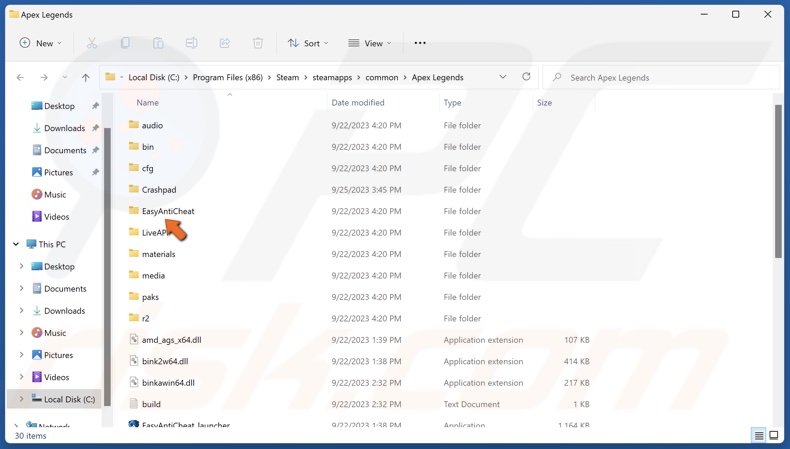The image size is (790, 449).
Task: Click steamapps breadcrumb segment
Action: 332,78
